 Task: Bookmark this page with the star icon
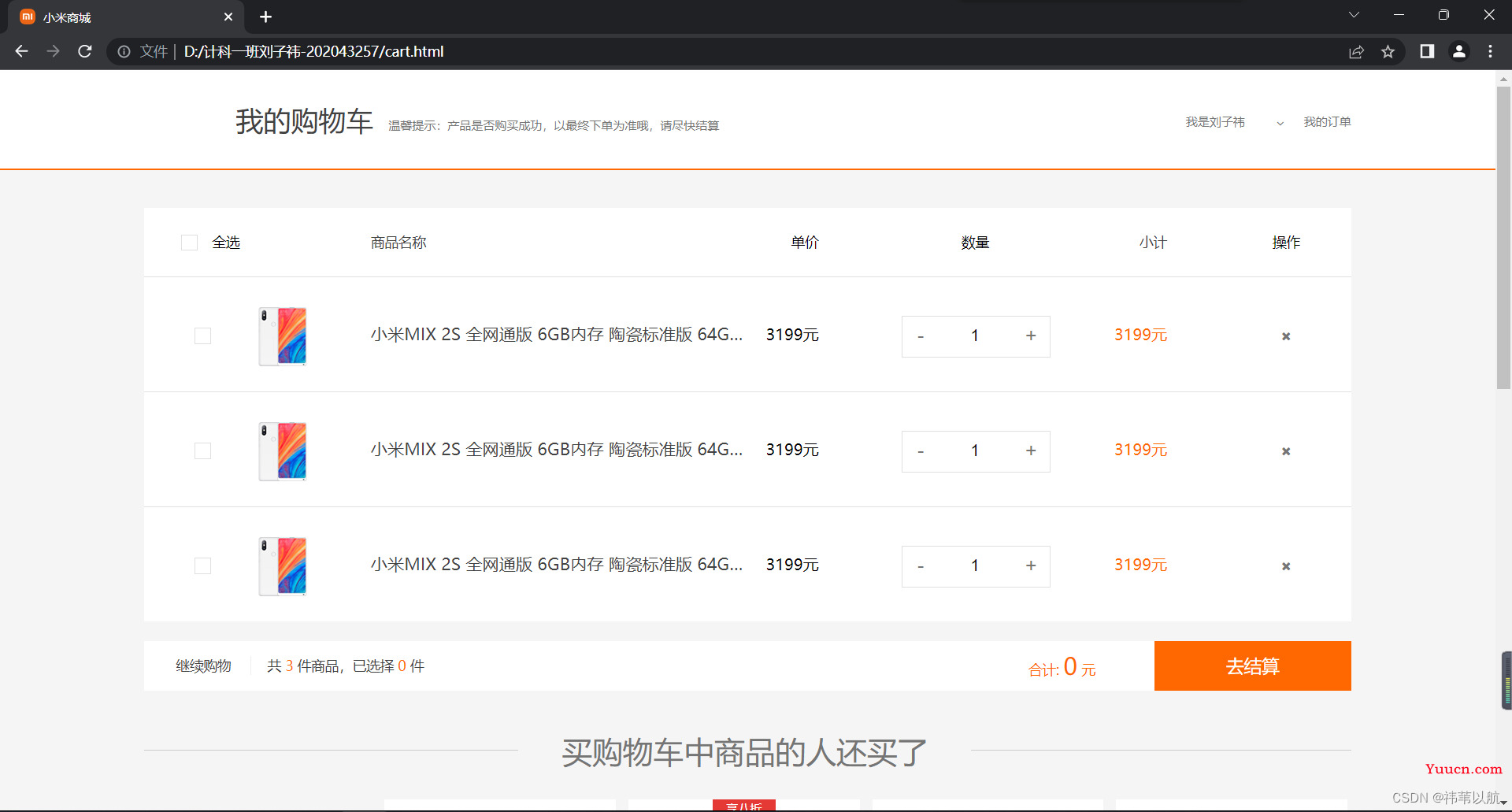click(1388, 52)
